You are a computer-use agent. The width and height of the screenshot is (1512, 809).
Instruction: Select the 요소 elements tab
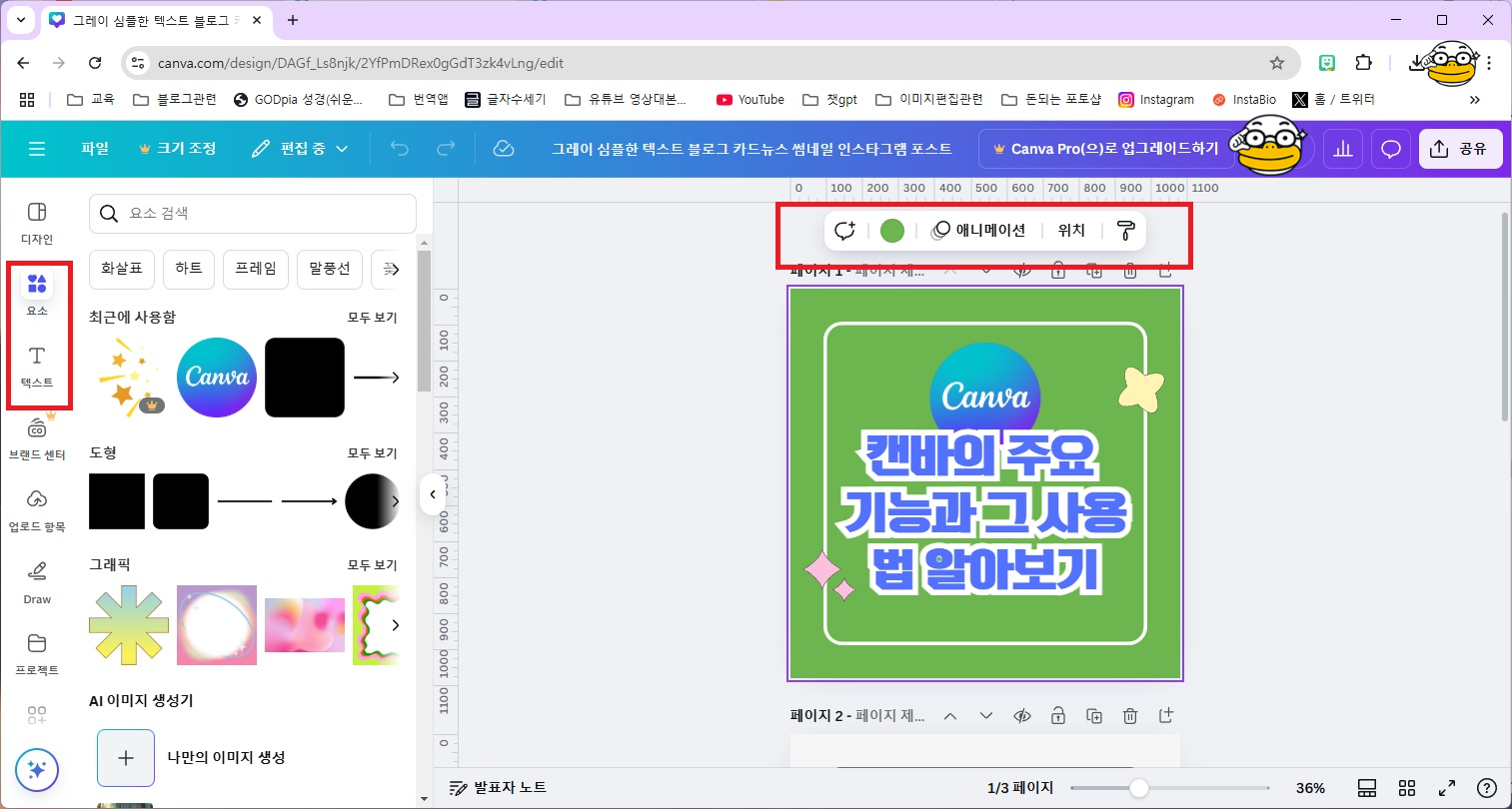[x=37, y=294]
